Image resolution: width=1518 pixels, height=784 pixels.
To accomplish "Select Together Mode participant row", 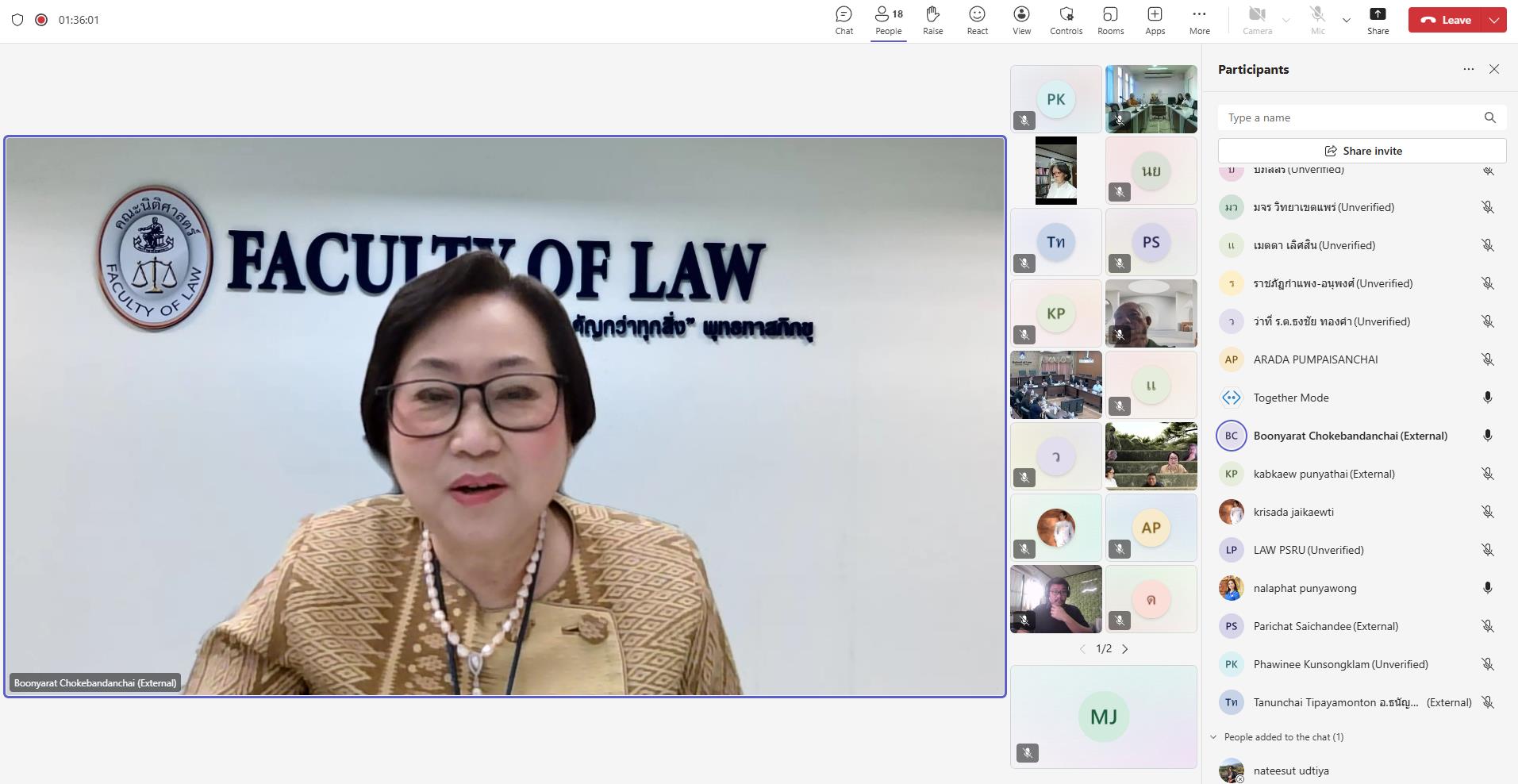I will click(1359, 398).
